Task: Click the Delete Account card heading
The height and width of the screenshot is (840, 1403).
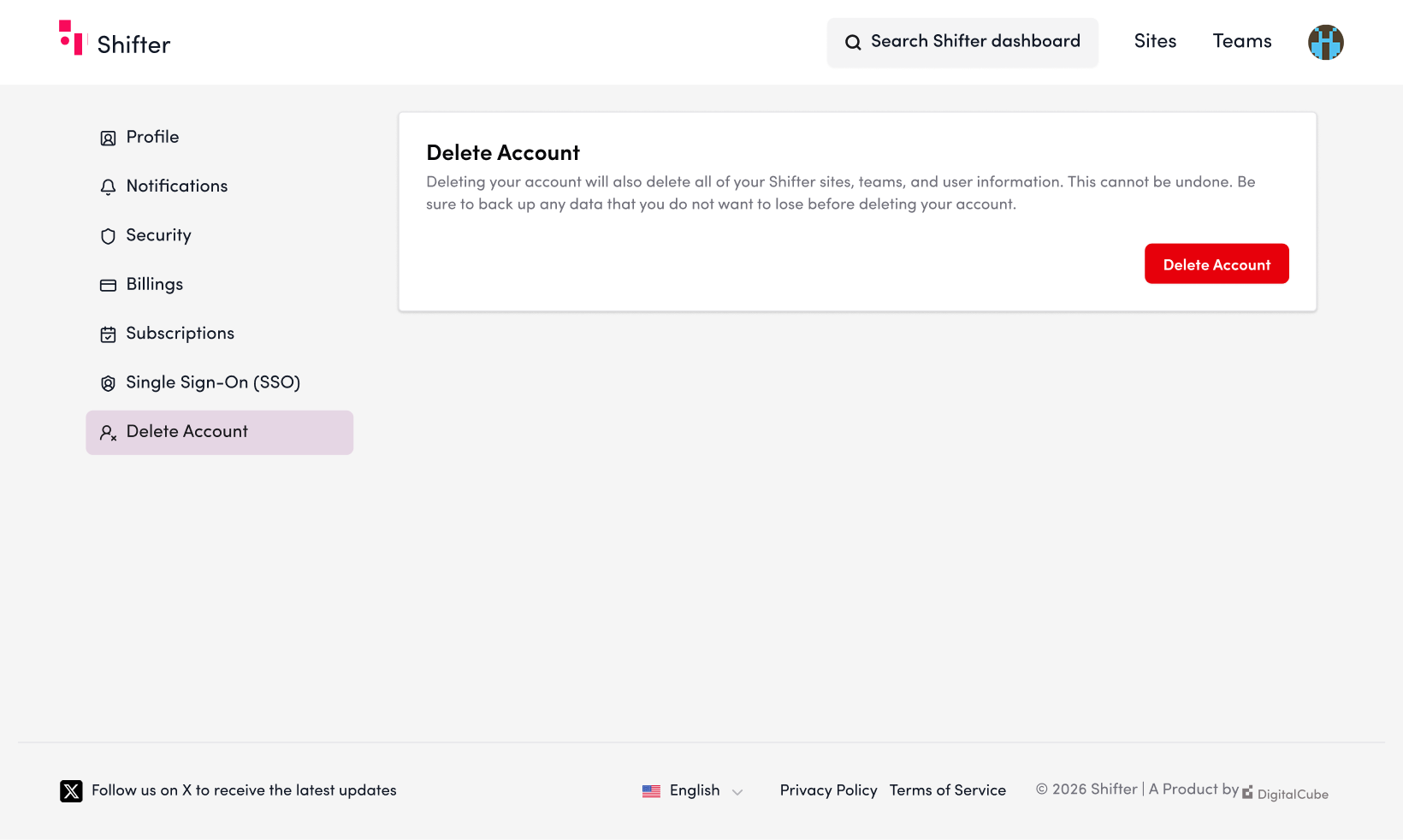Action: tap(503, 153)
